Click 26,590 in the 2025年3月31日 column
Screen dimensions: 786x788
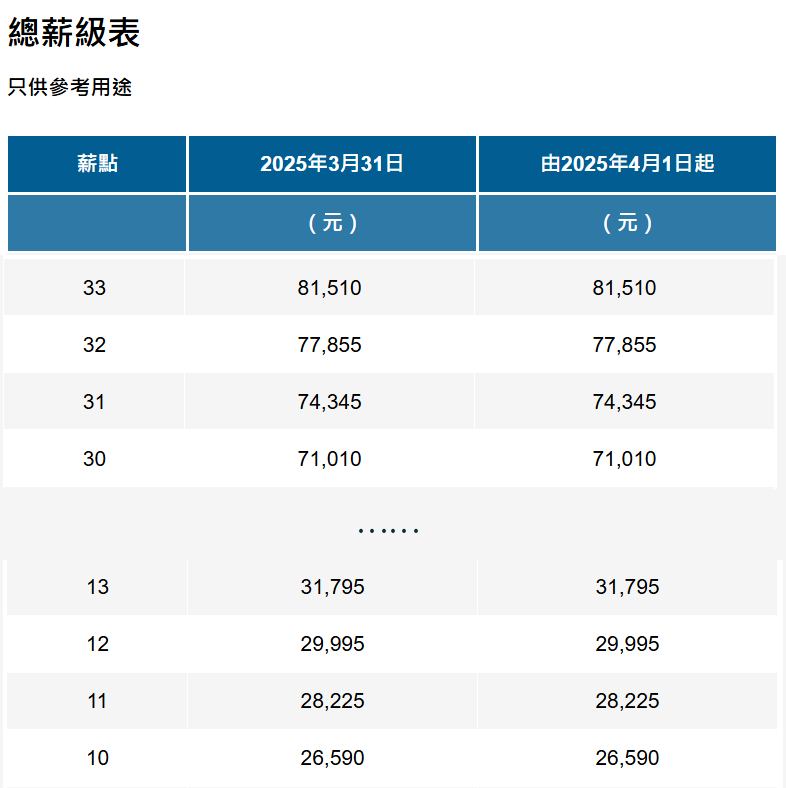tap(332, 758)
